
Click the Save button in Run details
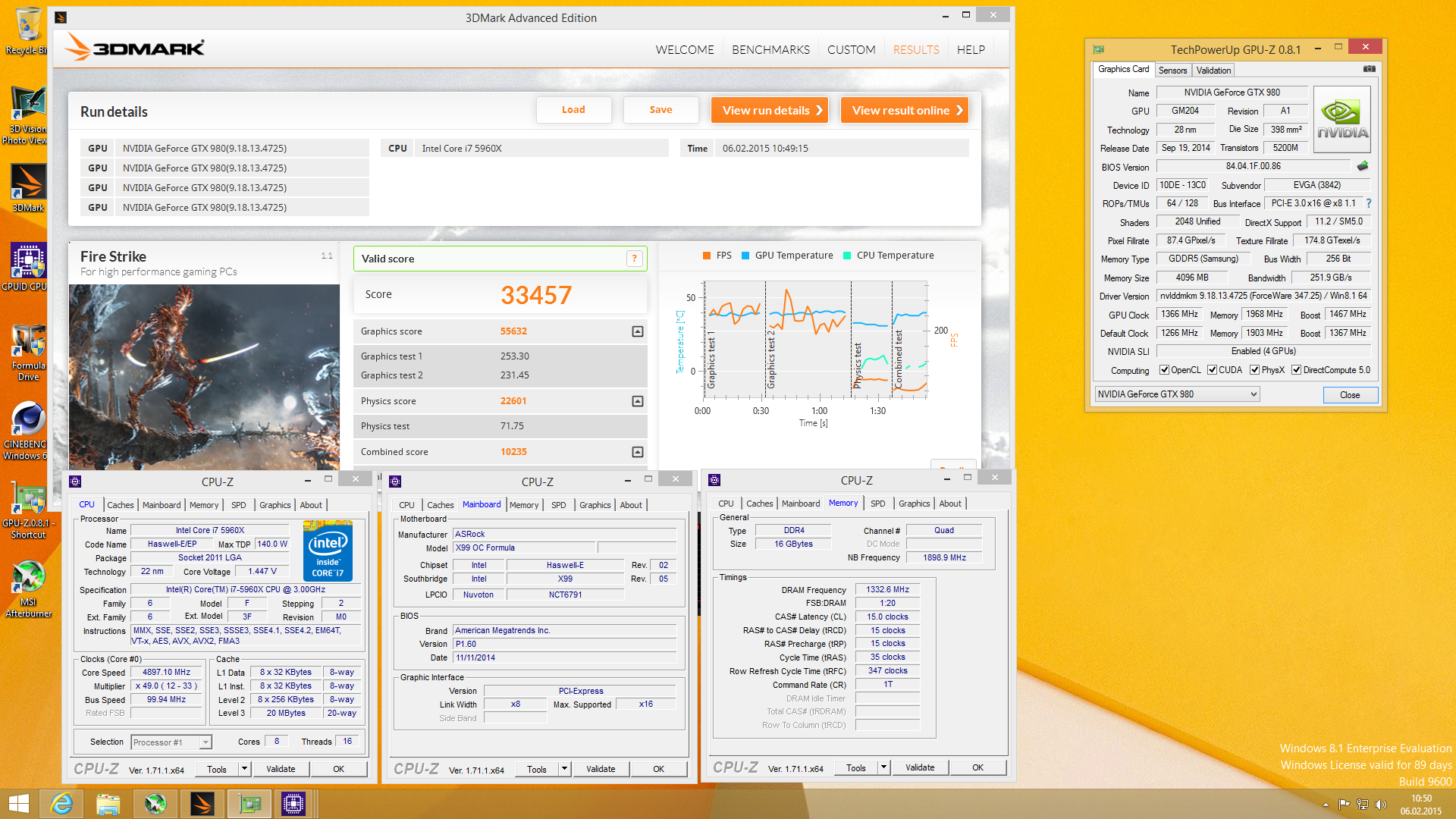[661, 110]
